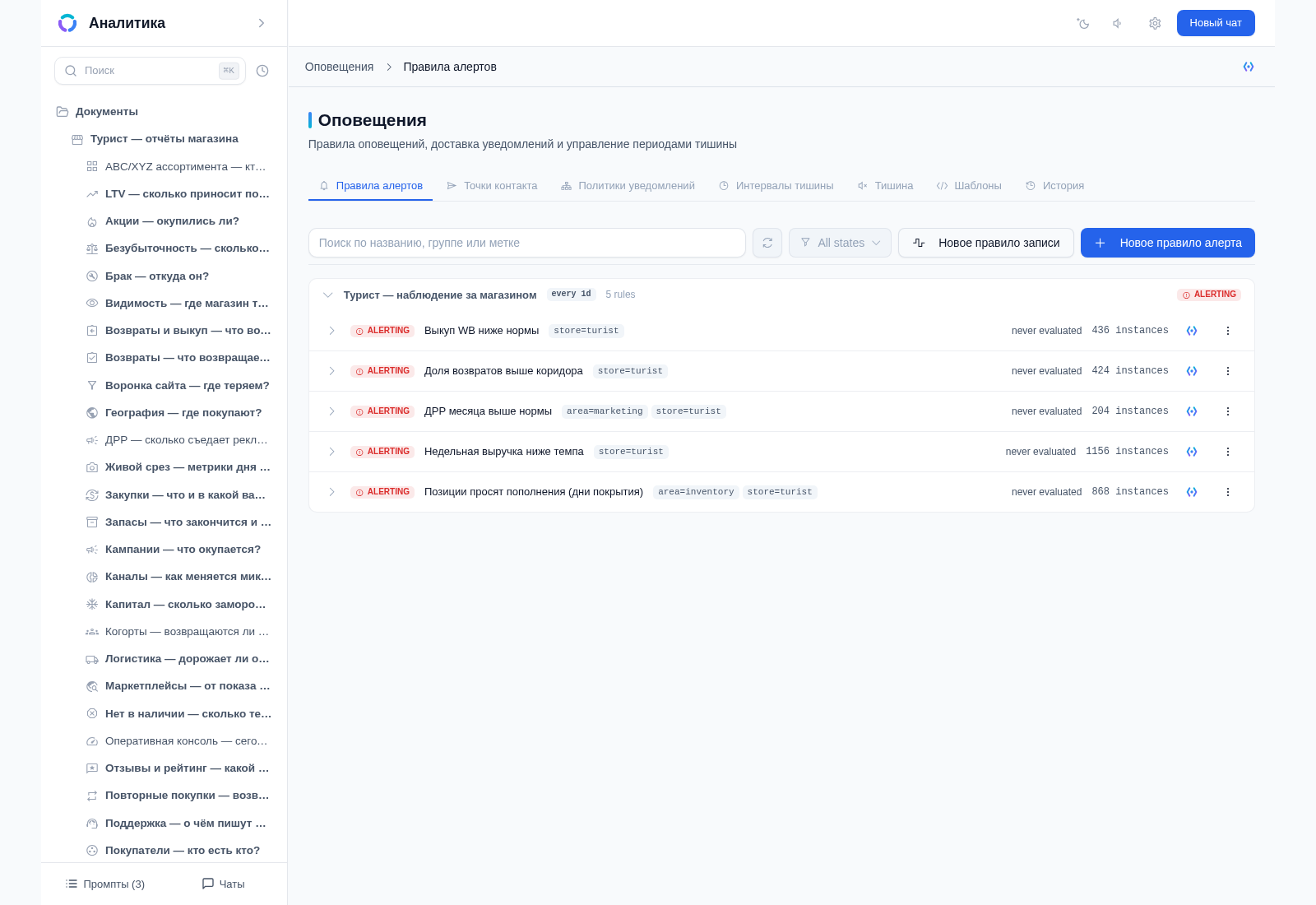Click the code icon in breadcrumb bar

(1249, 67)
